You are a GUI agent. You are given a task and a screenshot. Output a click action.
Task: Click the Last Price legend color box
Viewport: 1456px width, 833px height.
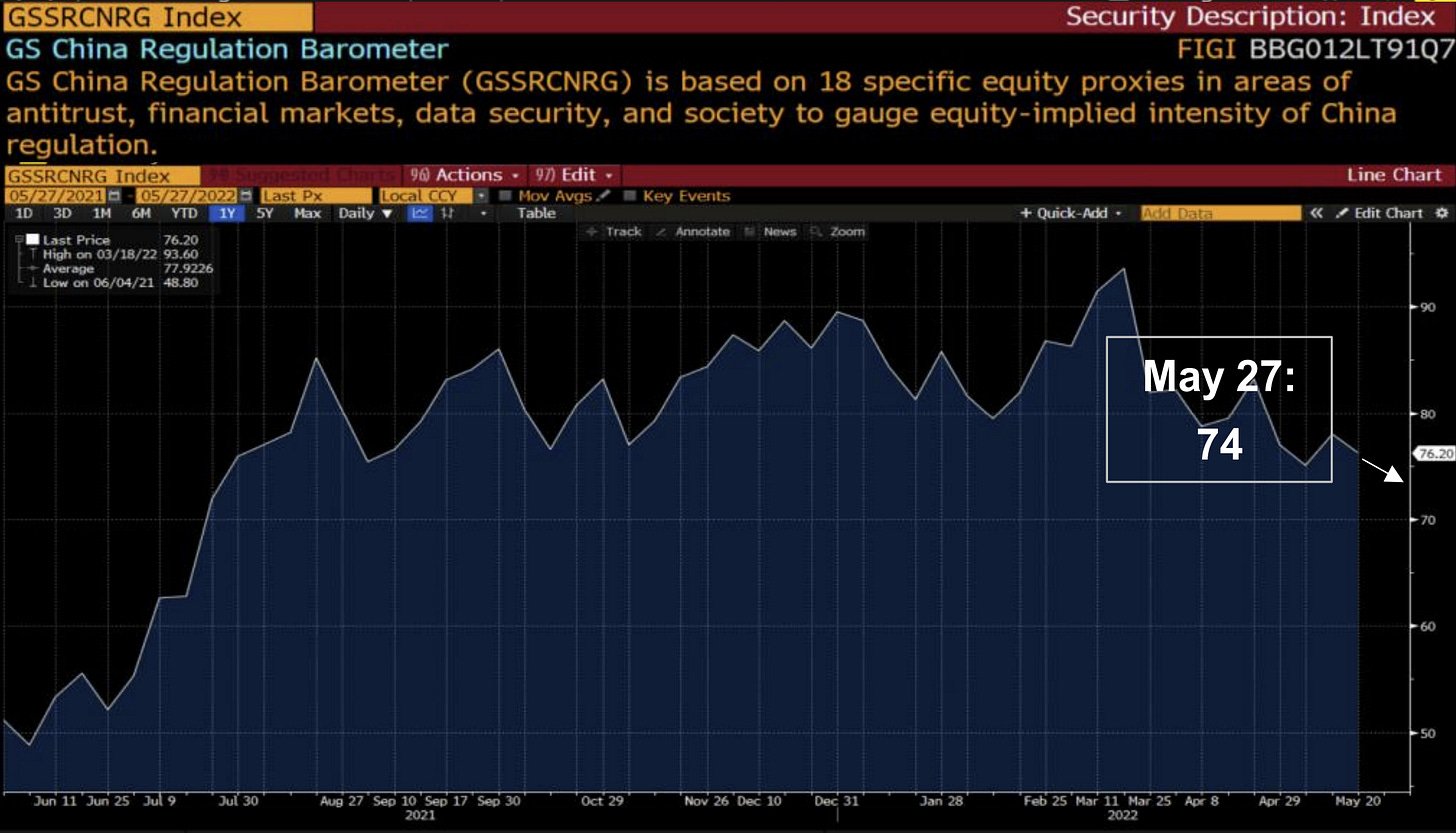(x=32, y=240)
